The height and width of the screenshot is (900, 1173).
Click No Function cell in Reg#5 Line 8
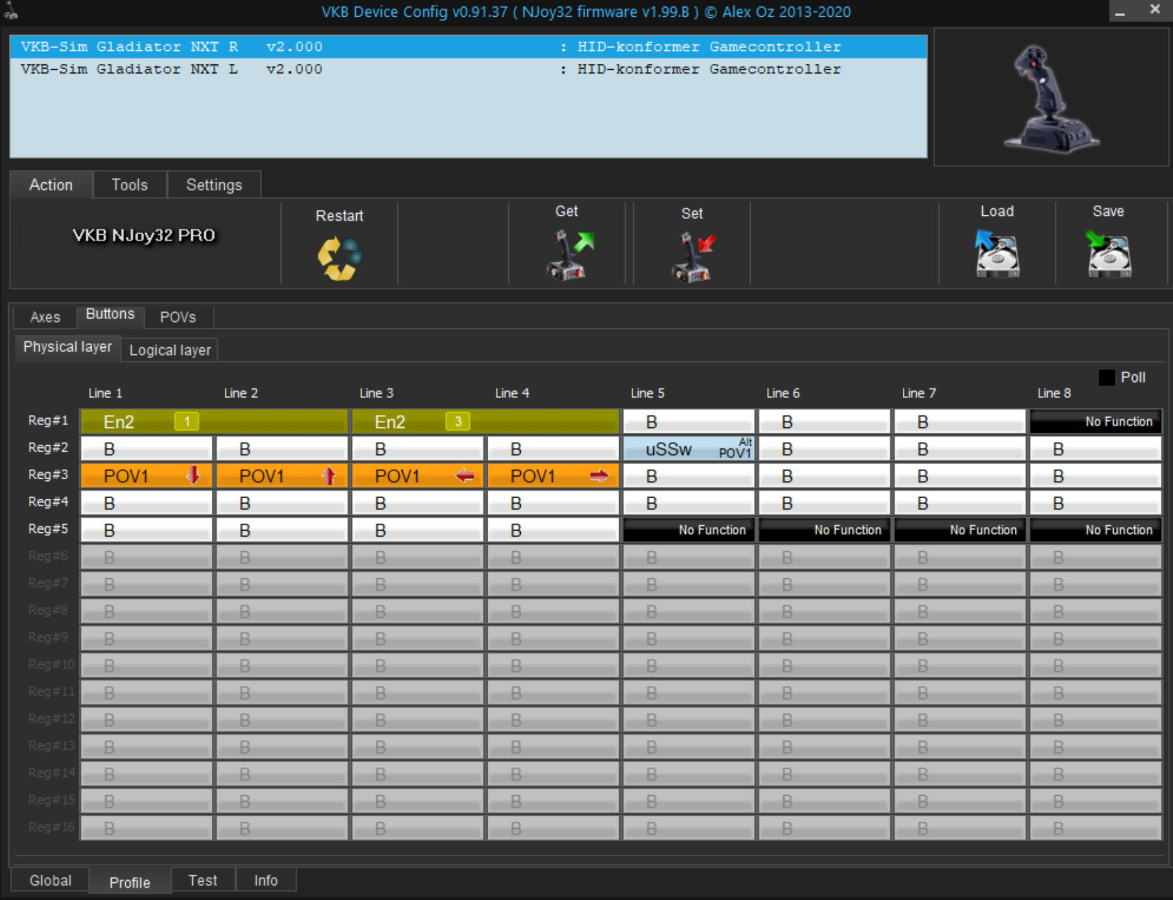point(1095,530)
